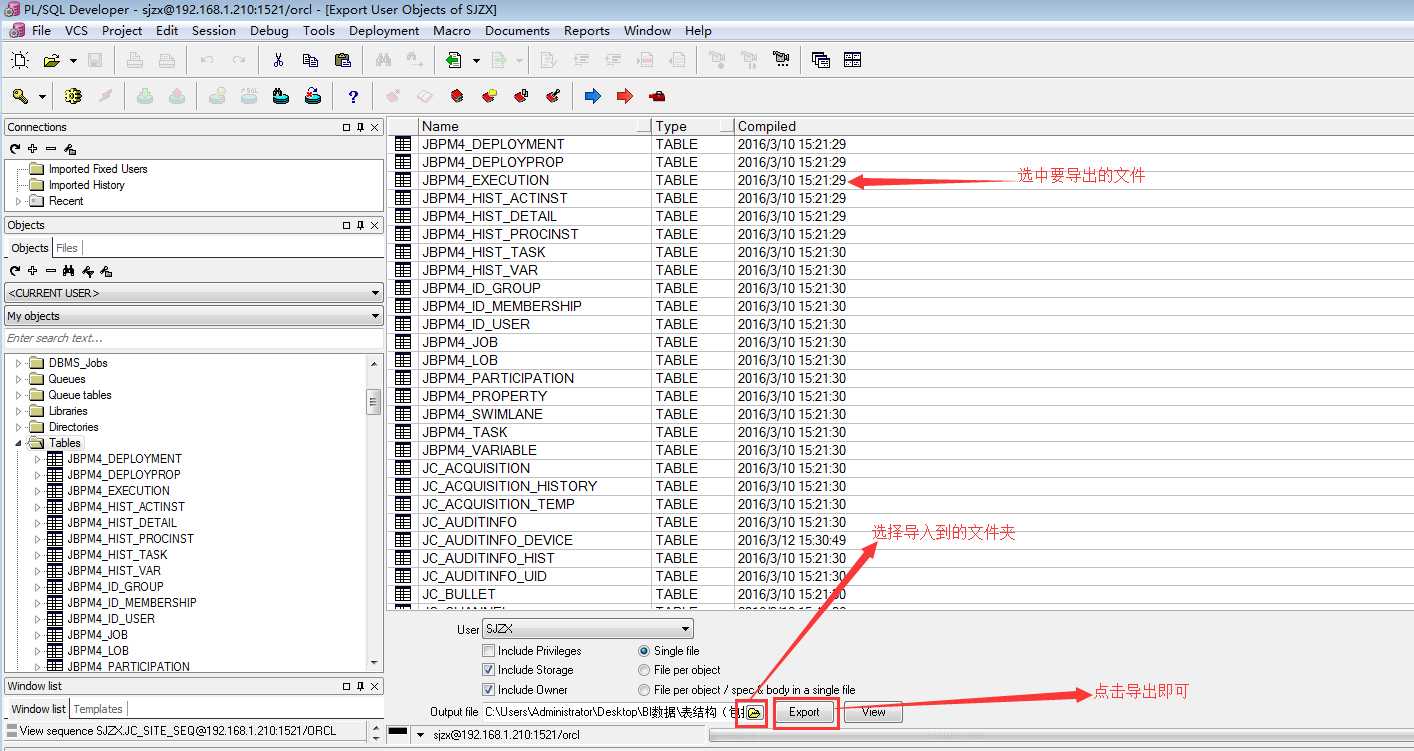Refresh the Connections panel

15,149
